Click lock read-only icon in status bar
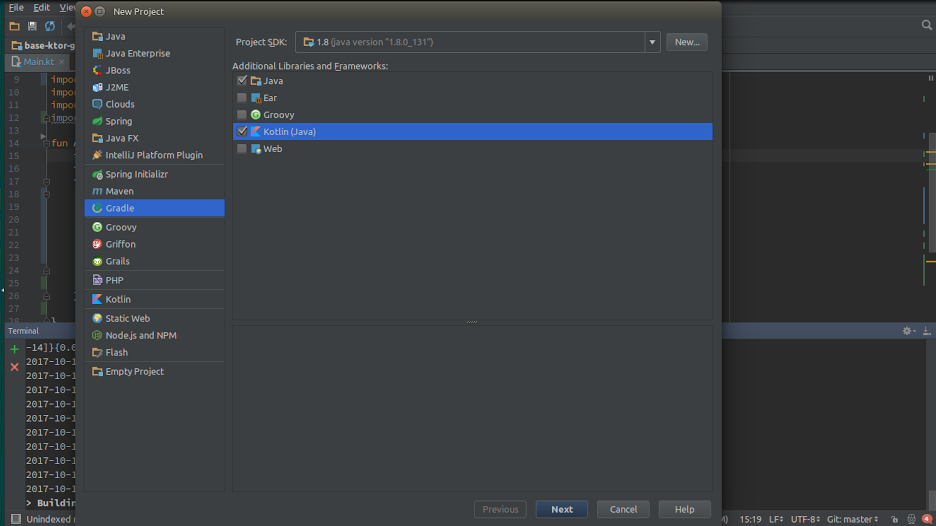 coord(894,519)
